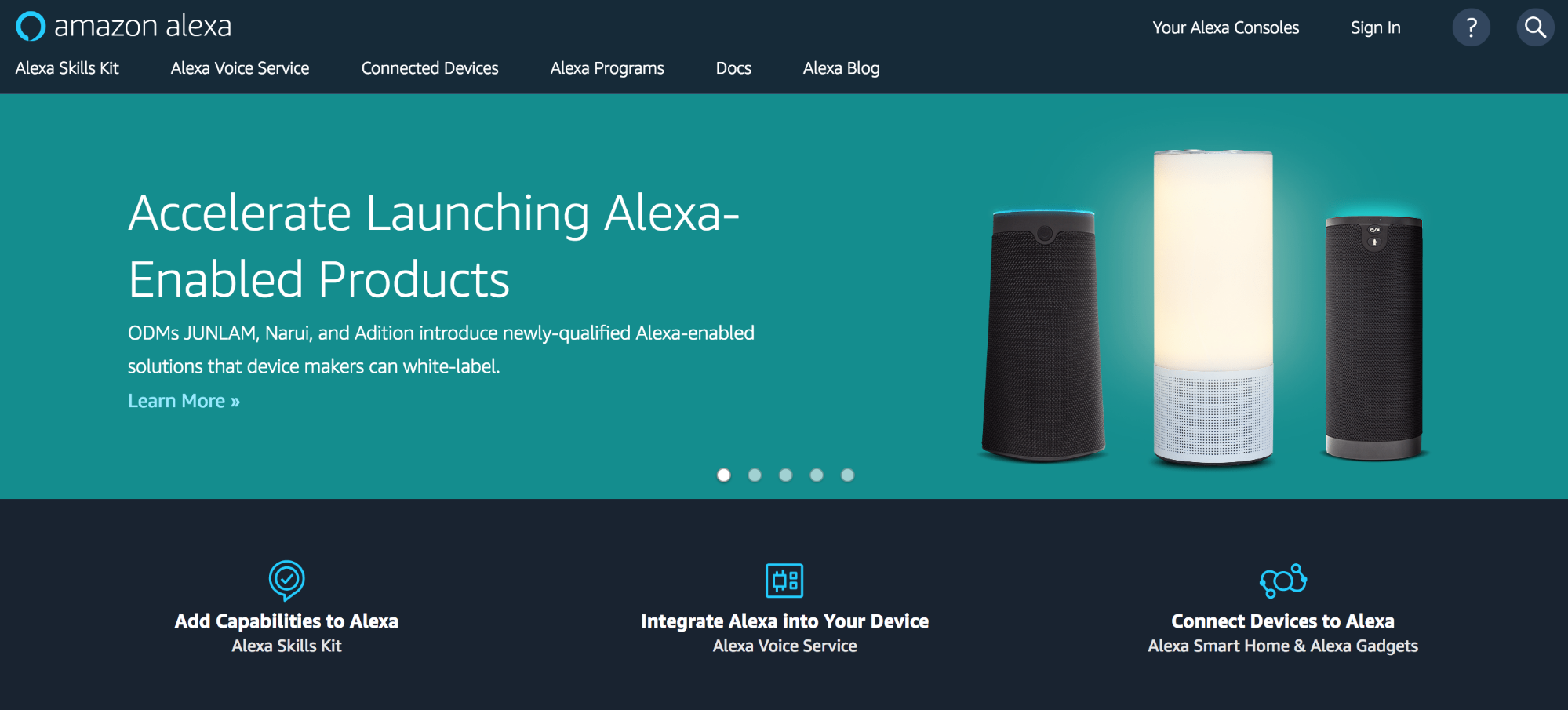Image resolution: width=1568 pixels, height=710 pixels.
Task: Open the help question mark icon
Action: pyautogui.click(x=1471, y=27)
